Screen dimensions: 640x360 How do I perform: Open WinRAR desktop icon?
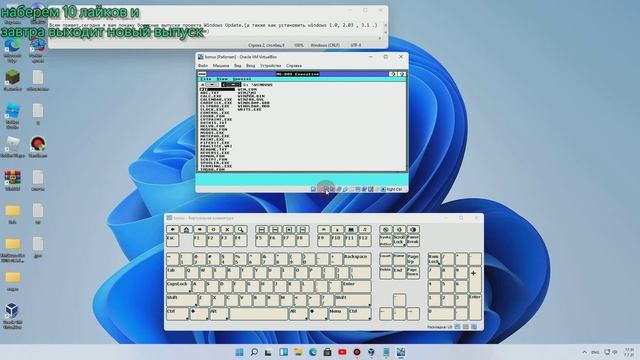coord(12,180)
